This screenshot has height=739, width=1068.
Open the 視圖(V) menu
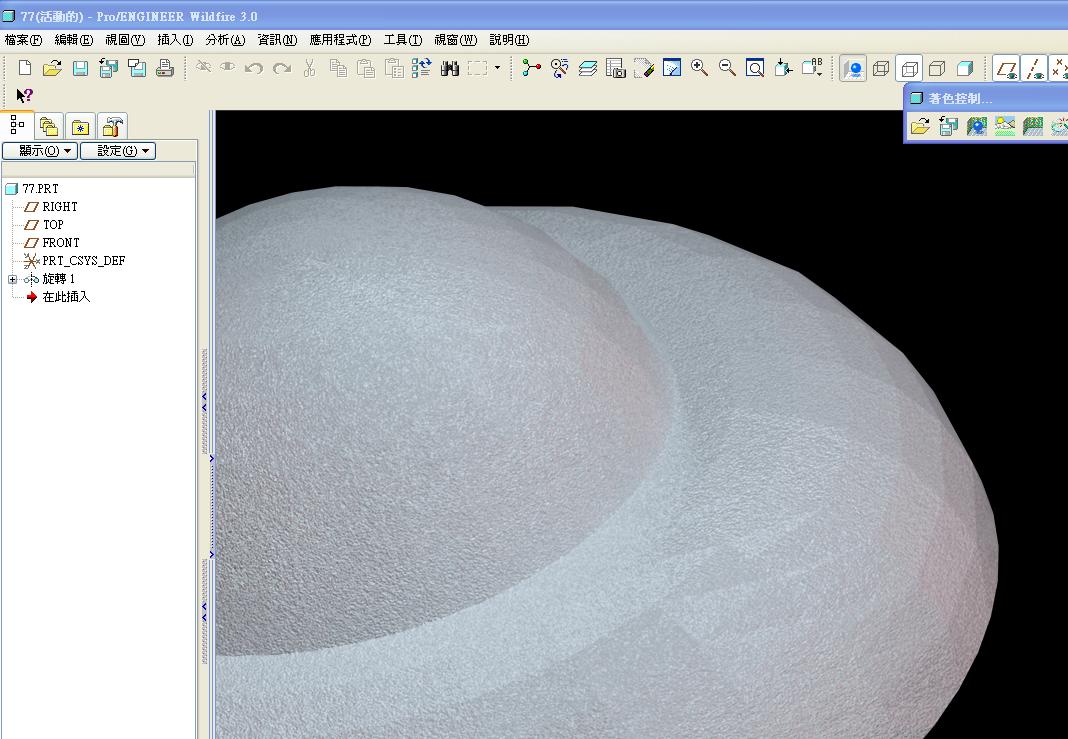pos(125,40)
